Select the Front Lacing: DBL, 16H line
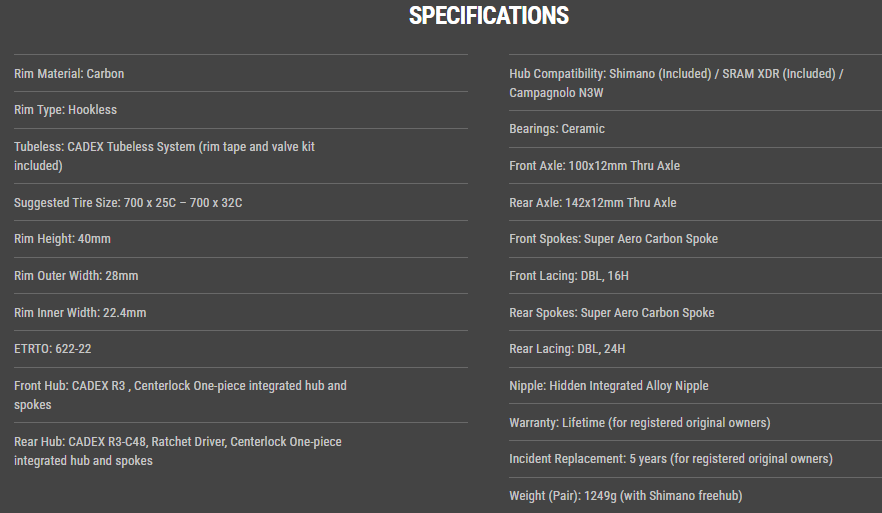Viewport: 882px width, 513px height. click(x=567, y=276)
